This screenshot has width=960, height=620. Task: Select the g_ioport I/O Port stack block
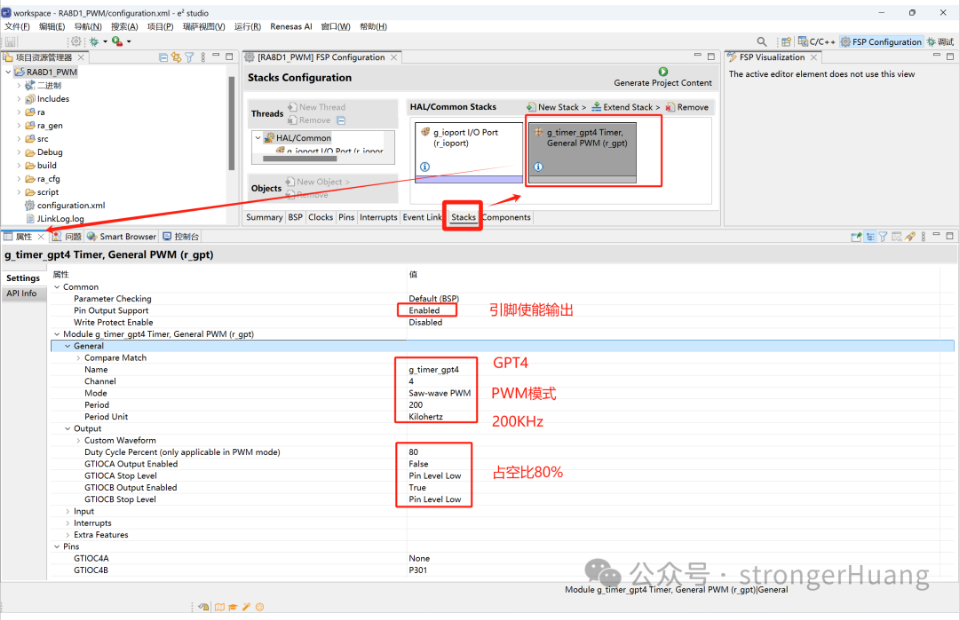click(469, 152)
